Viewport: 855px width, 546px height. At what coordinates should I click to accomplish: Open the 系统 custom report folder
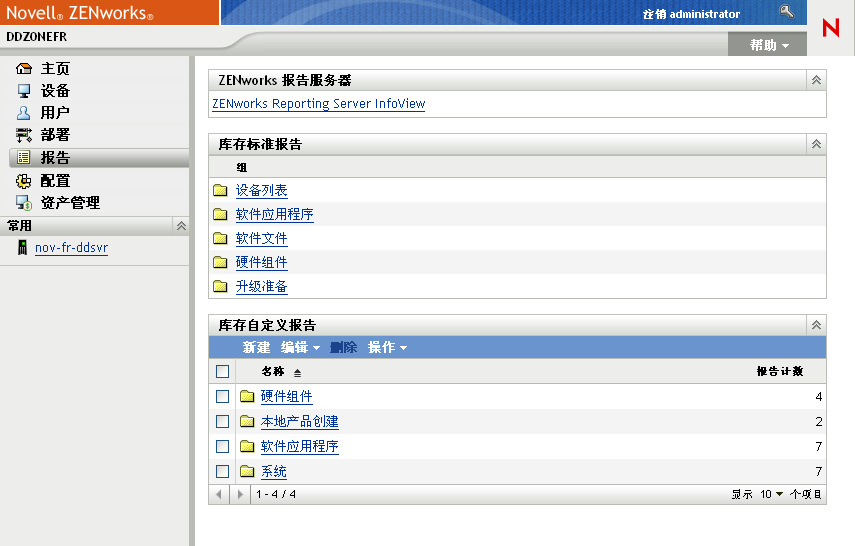(x=274, y=471)
